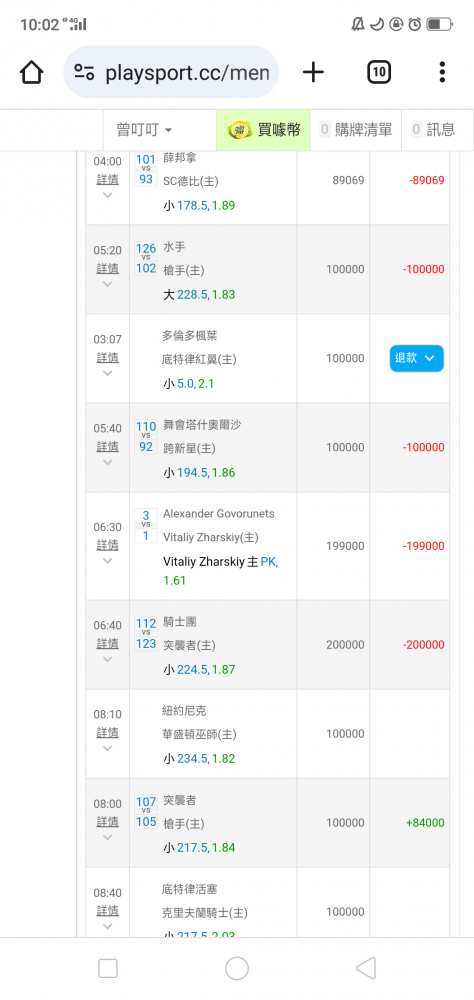Tap the Android recent apps square
The image size is (474, 1000).
click(x=108, y=968)
